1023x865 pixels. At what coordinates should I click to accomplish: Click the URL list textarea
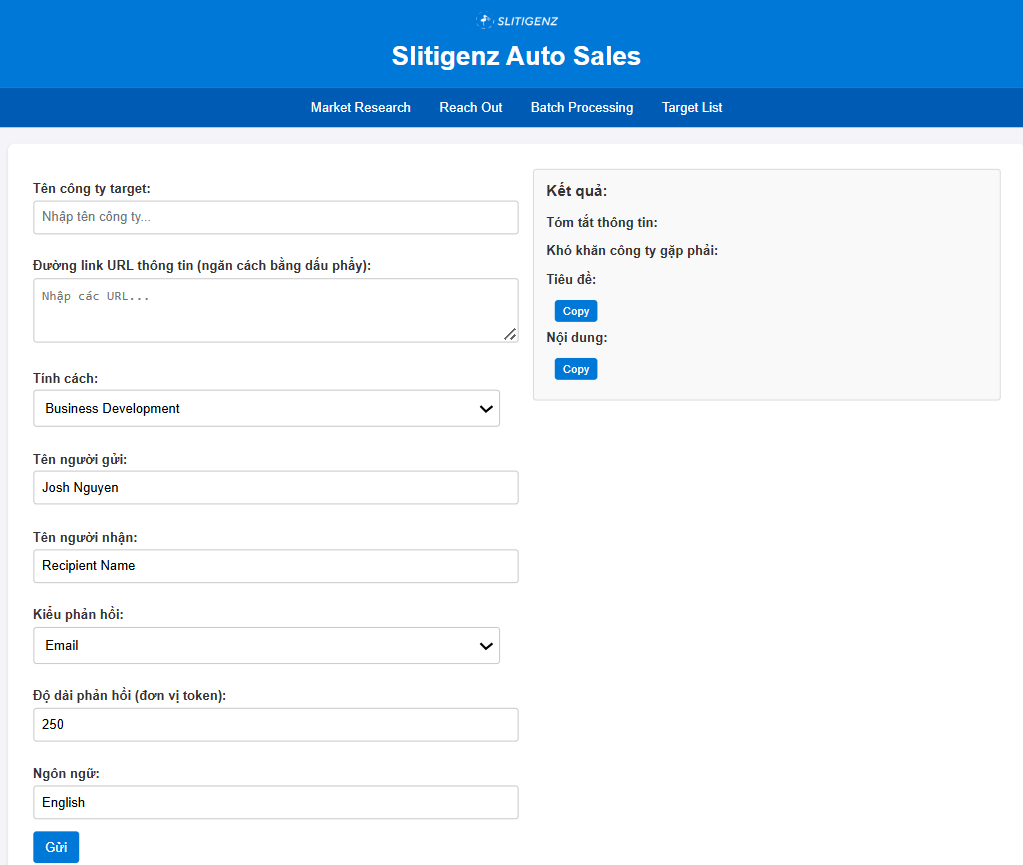[x=275, y=305]
